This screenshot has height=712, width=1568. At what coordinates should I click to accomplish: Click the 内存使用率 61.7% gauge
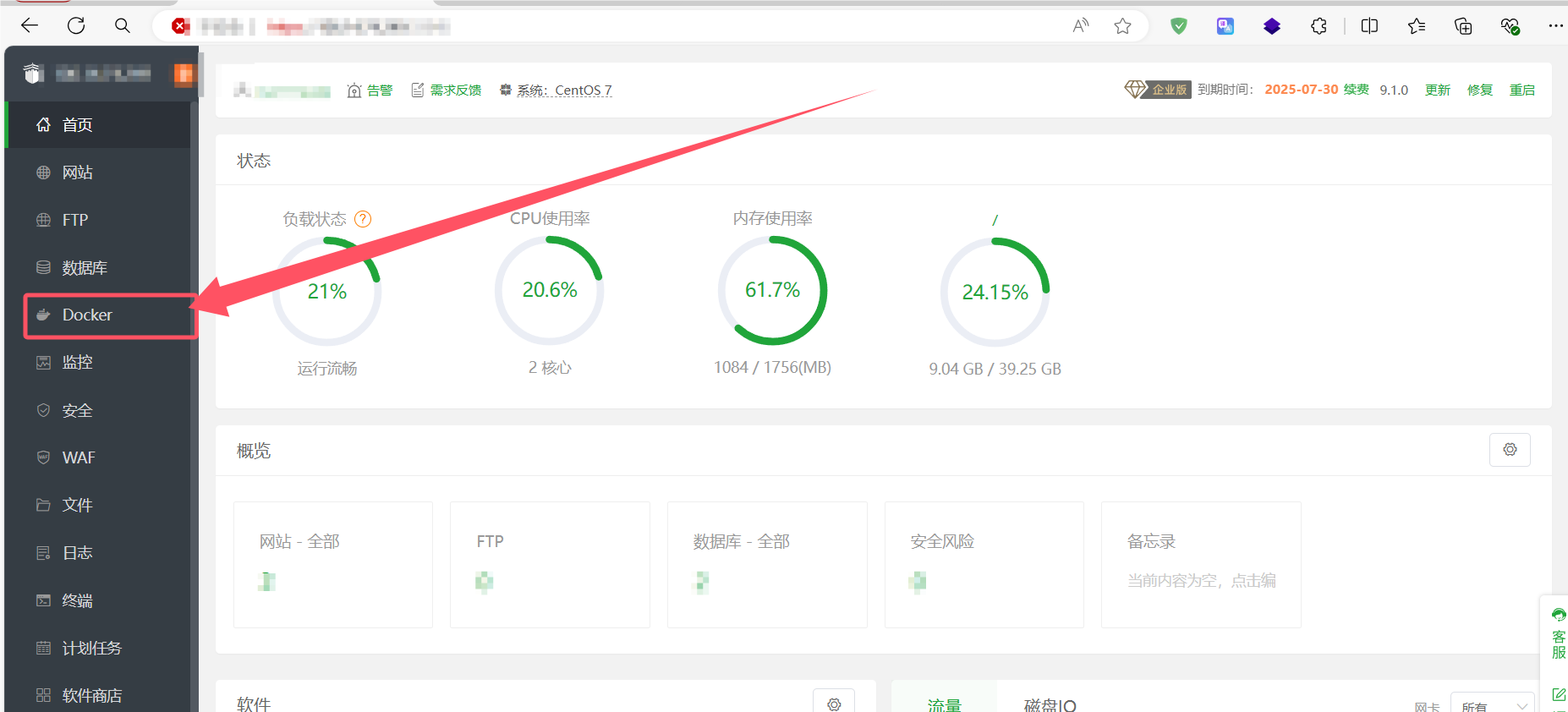click(x=772, y=290)
